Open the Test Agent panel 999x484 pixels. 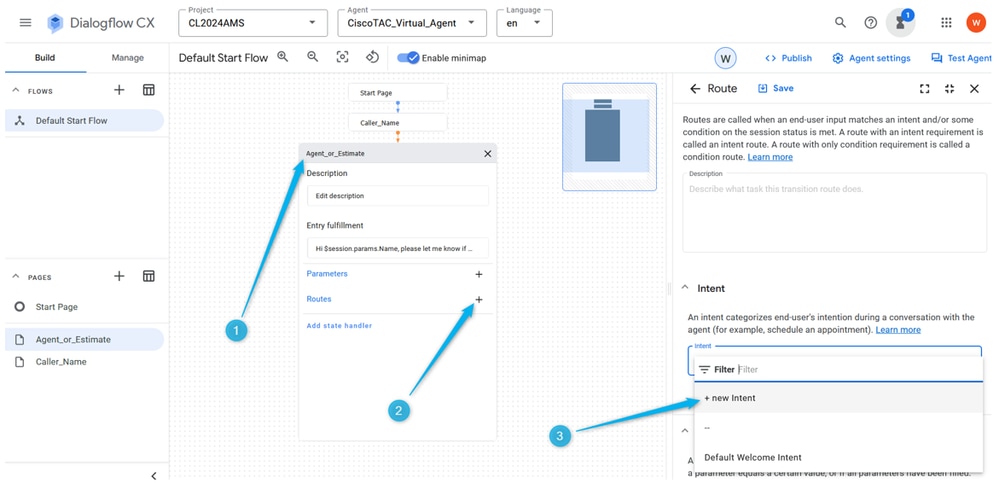[961, 58]
